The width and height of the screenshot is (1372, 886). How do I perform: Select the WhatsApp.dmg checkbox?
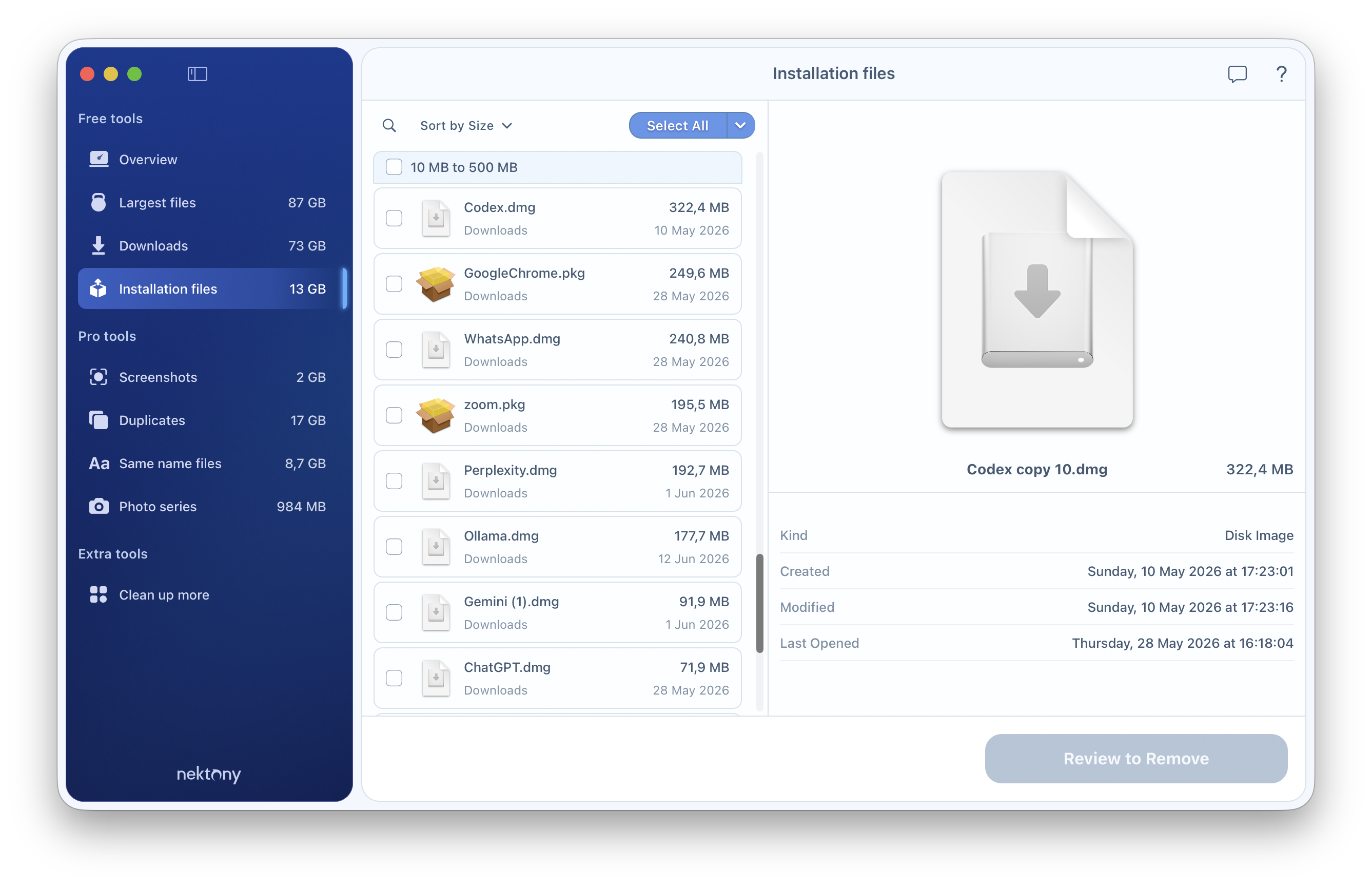pyautogui.click(x=394, y=350)
